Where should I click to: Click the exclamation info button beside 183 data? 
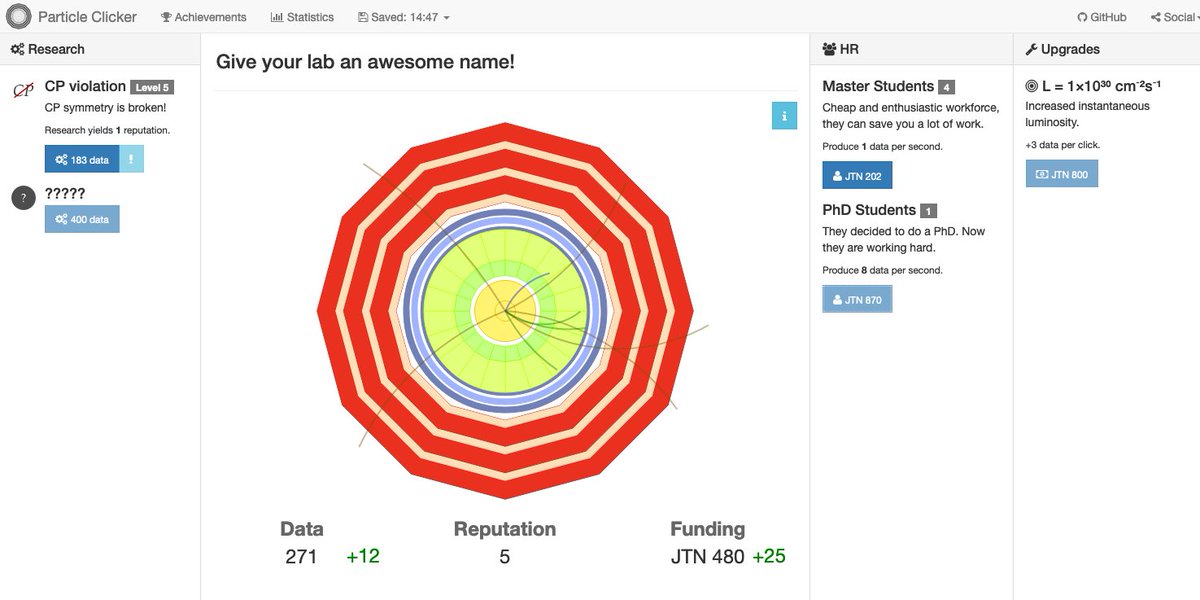pos(132,159)
